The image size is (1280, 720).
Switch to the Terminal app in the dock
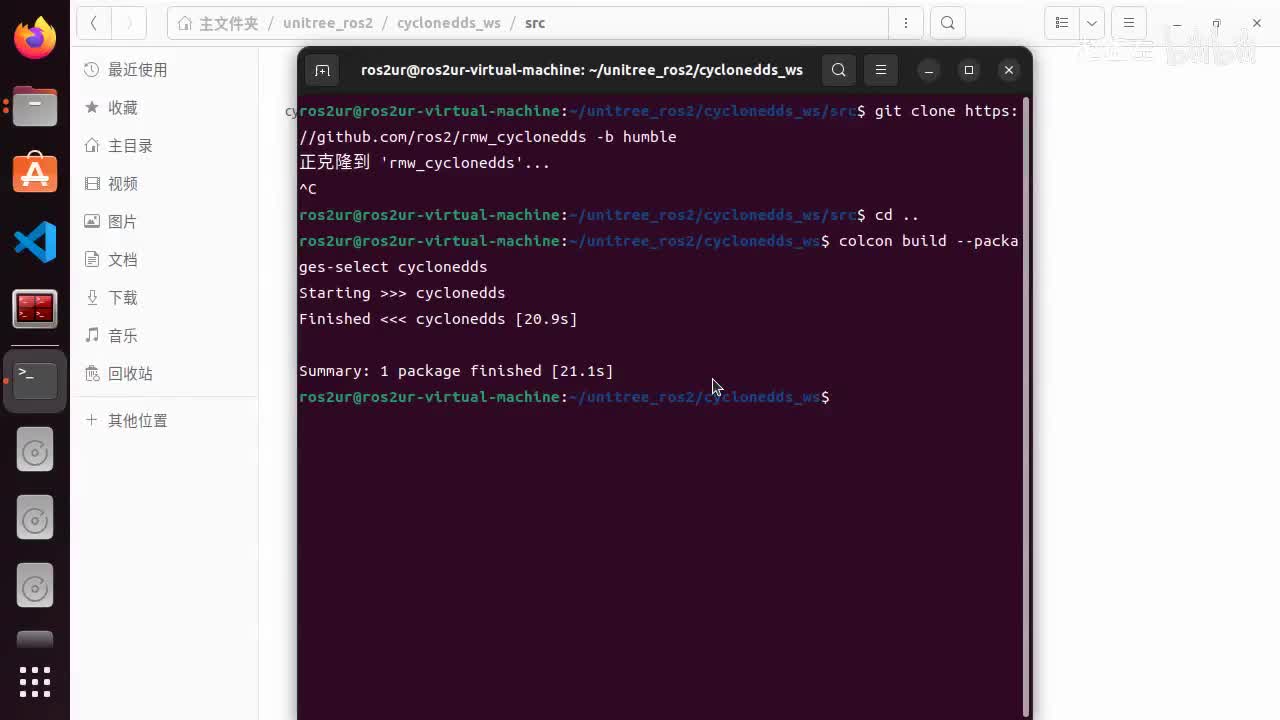[35, 380]
